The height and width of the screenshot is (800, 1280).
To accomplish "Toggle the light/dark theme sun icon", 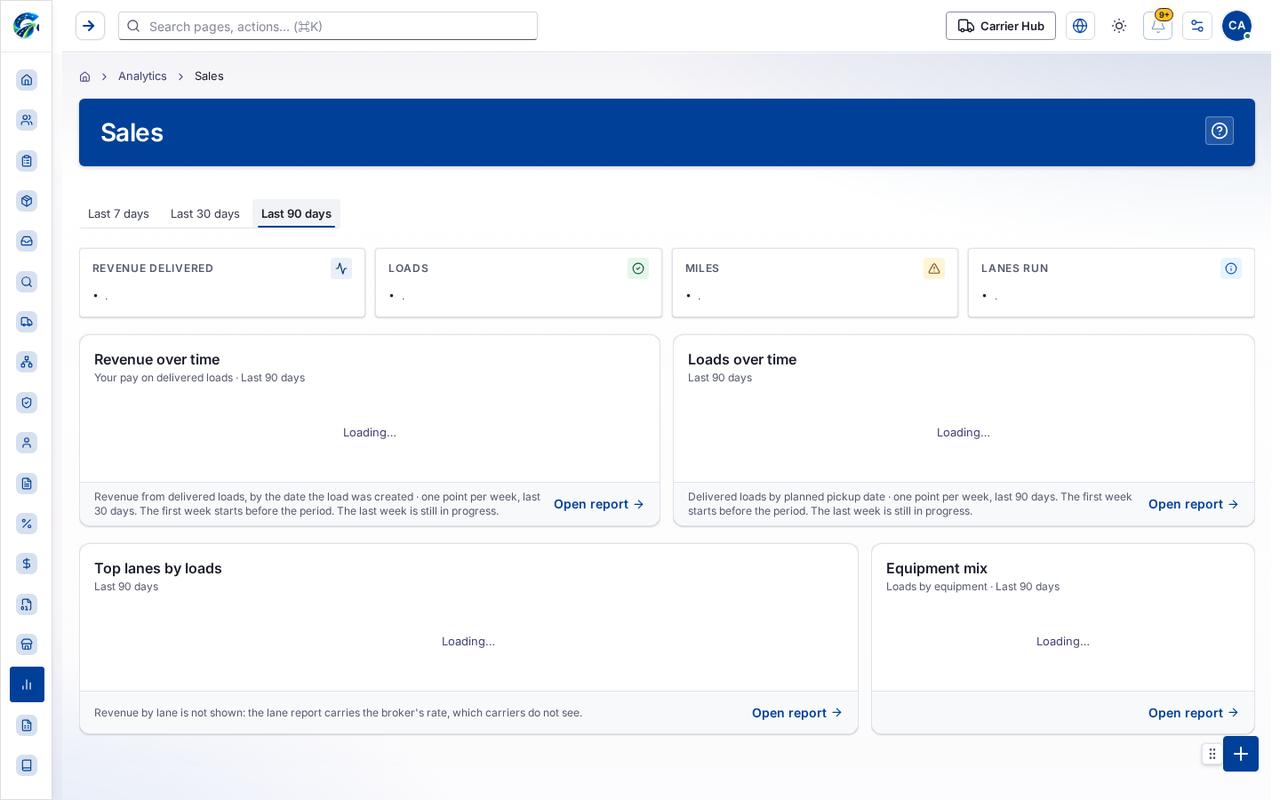I will click(1119, 26).
